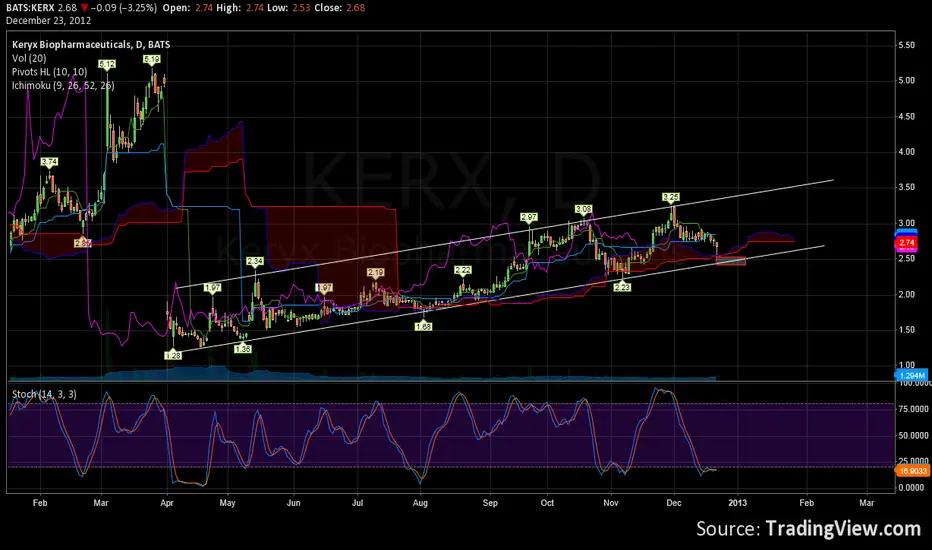Click the 50.0000 stochastic axis label
This screenshot has width=932, height=550.
(914, 436)
